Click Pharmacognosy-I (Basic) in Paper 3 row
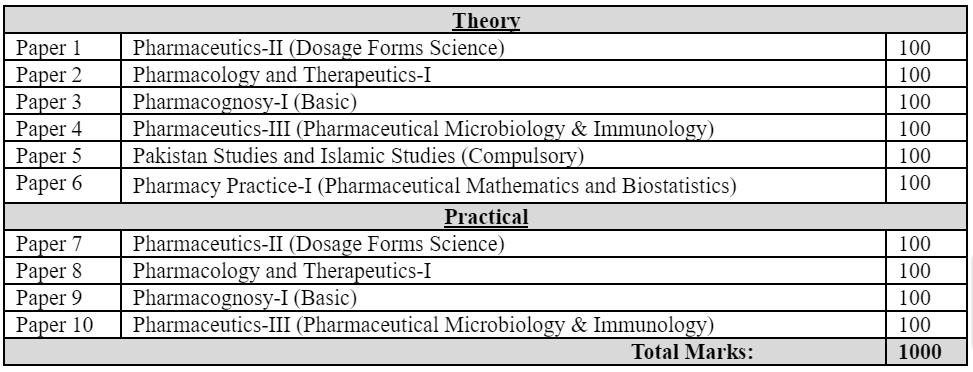973x372 pixels. coord(244,101)
